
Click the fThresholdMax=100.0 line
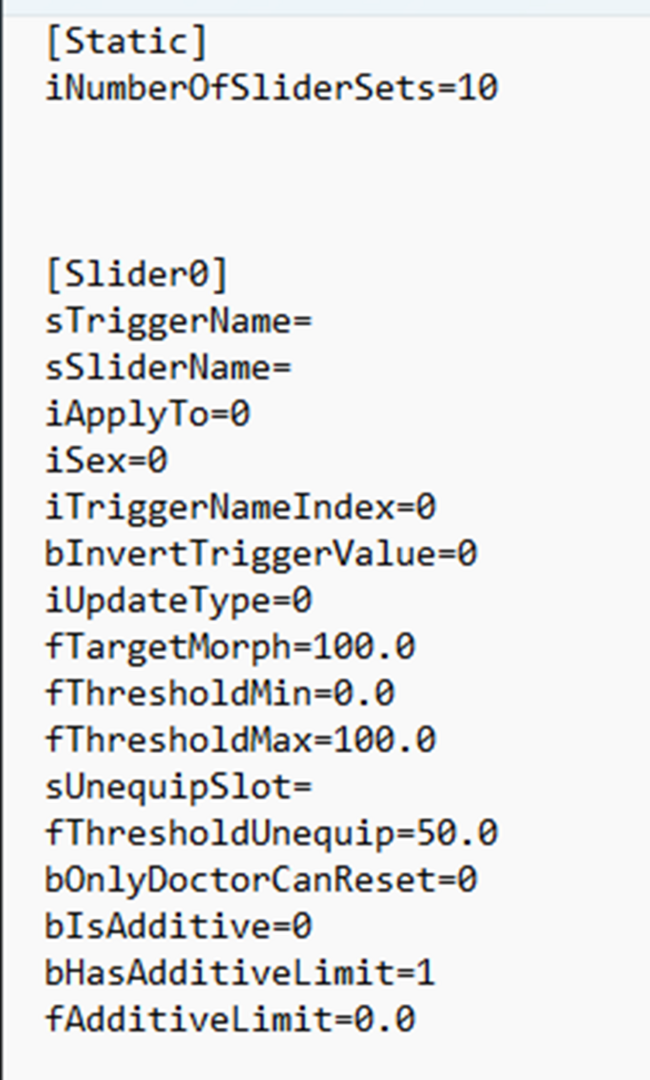(x=241, y=740)
